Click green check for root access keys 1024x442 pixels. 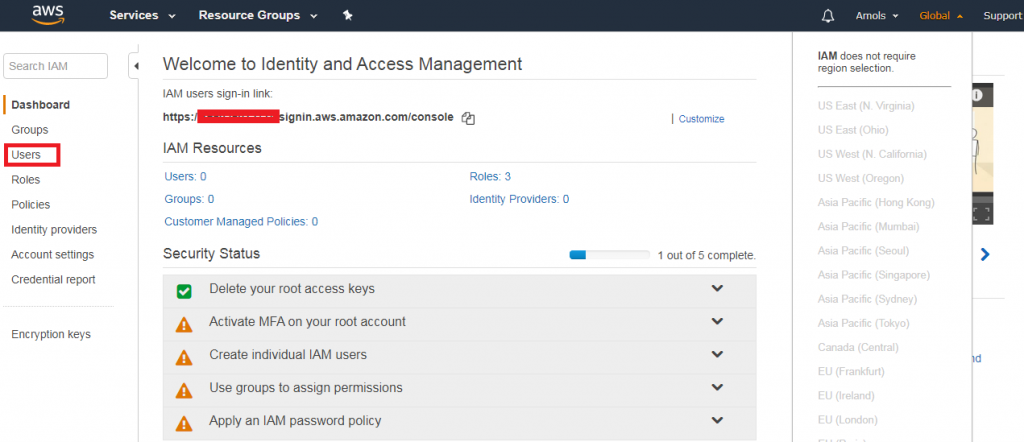(184, 291)
